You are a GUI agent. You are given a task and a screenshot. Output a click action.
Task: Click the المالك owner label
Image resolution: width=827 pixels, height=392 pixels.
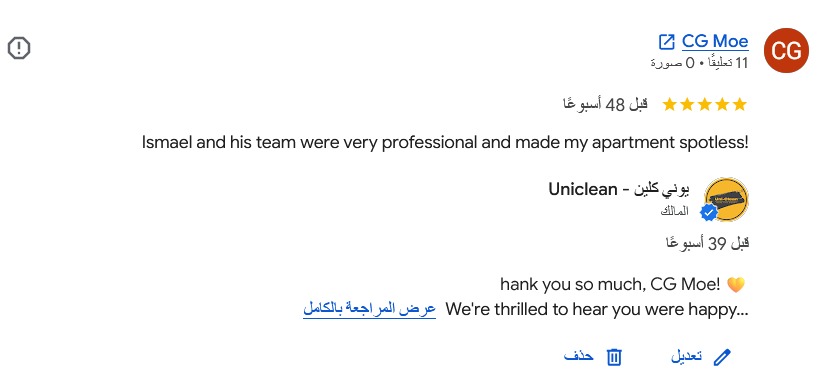(675, 212)
